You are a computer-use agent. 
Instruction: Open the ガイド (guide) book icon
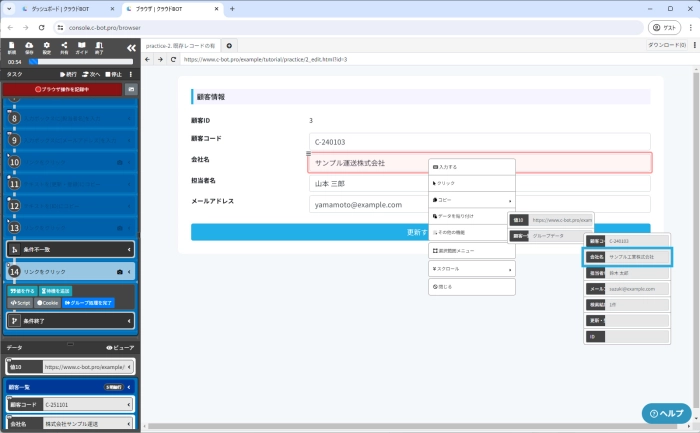(83, 47)
